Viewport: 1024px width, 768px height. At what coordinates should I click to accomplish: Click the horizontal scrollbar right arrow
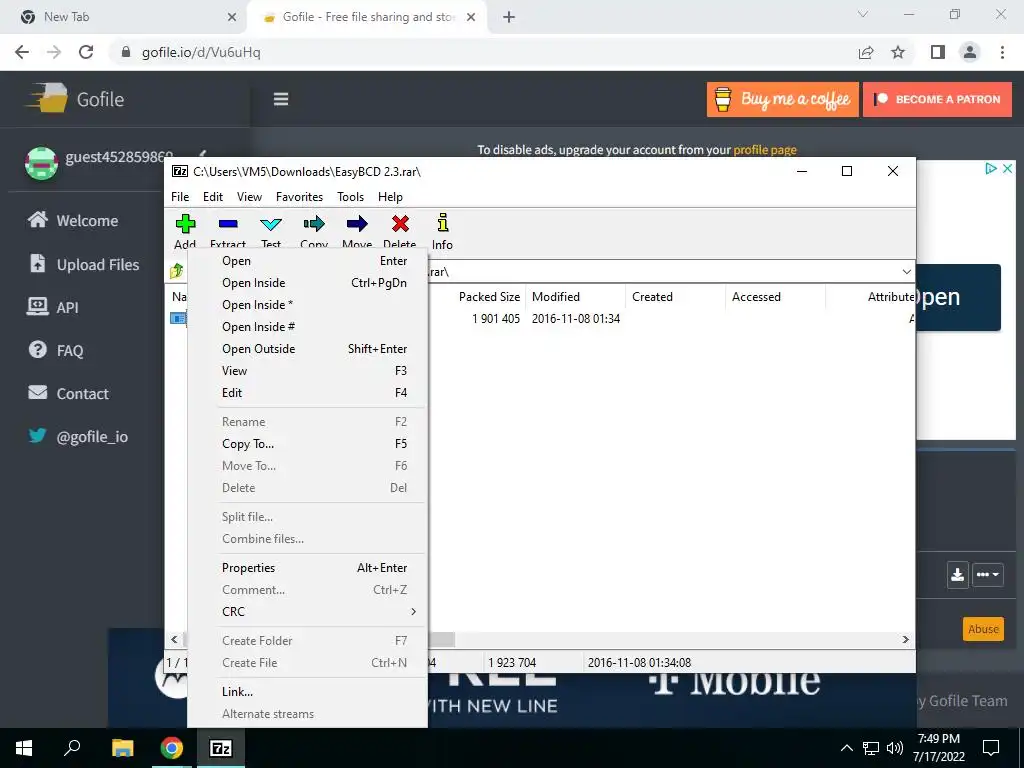[906, 639]
